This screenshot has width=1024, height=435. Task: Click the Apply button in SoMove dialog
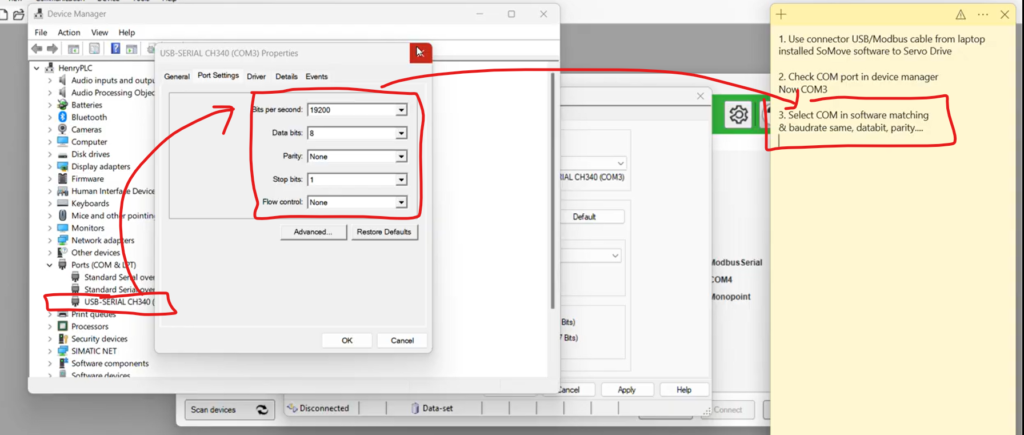point(627,389)
